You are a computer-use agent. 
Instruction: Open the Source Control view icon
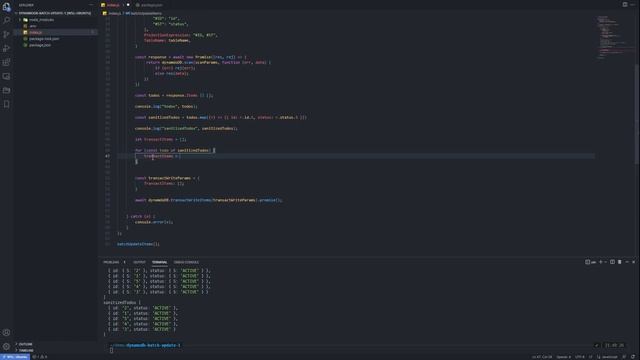pyautogui.click(x=6, y=34)
